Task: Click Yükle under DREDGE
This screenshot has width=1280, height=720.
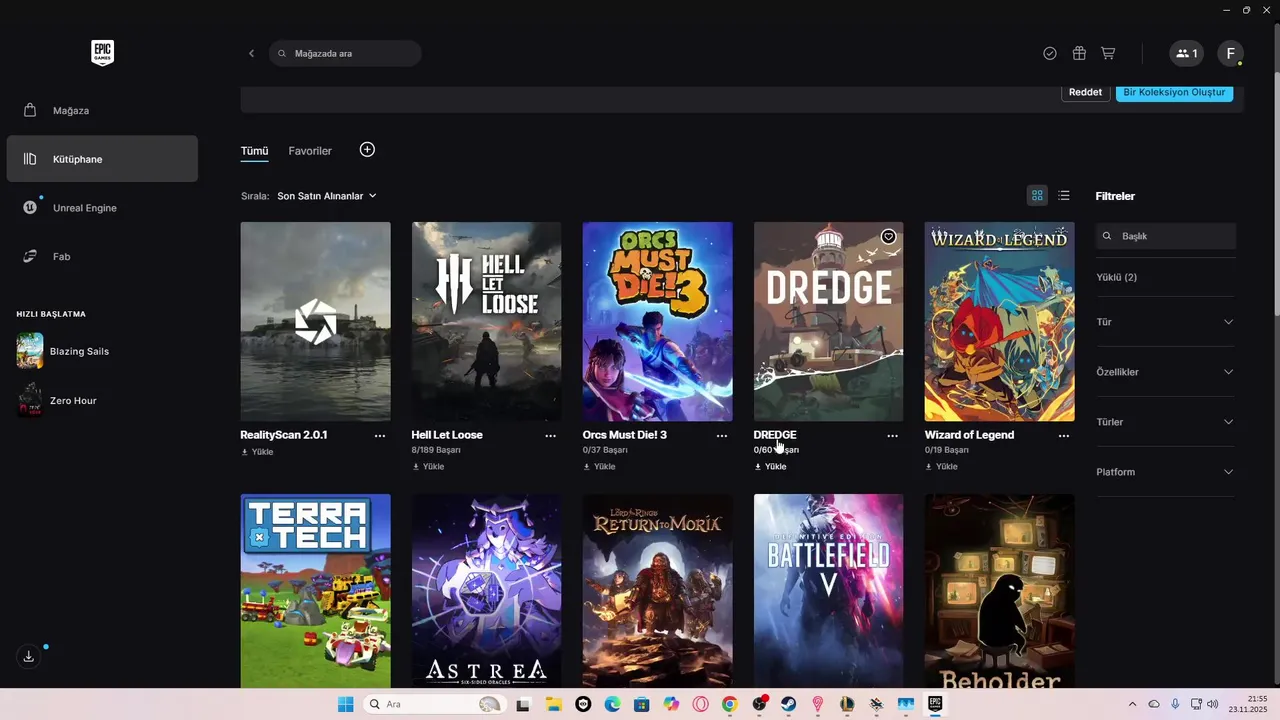Action: [771, 467]
